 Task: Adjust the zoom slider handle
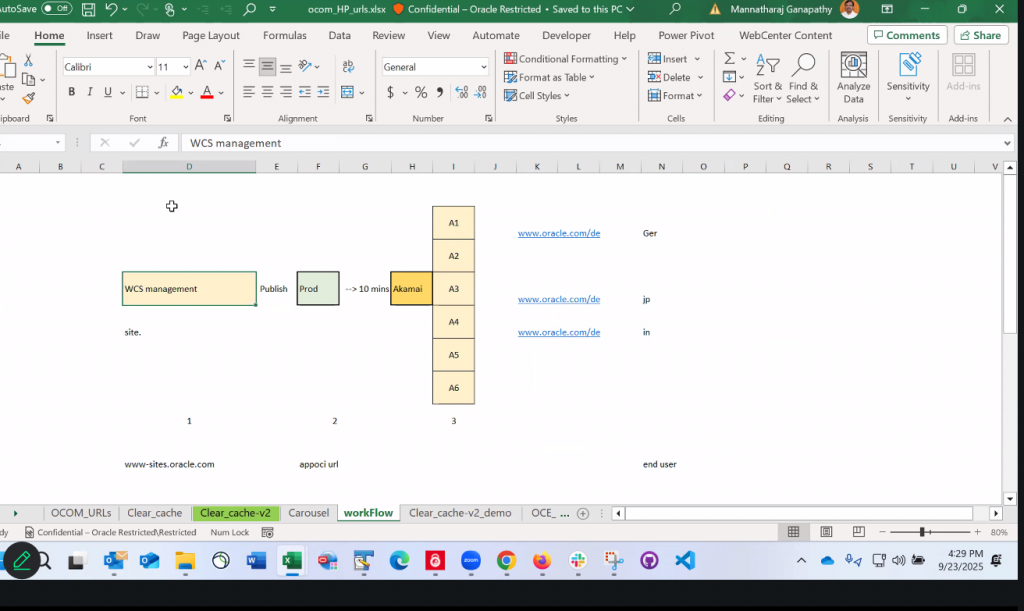[x=922, y=532]
